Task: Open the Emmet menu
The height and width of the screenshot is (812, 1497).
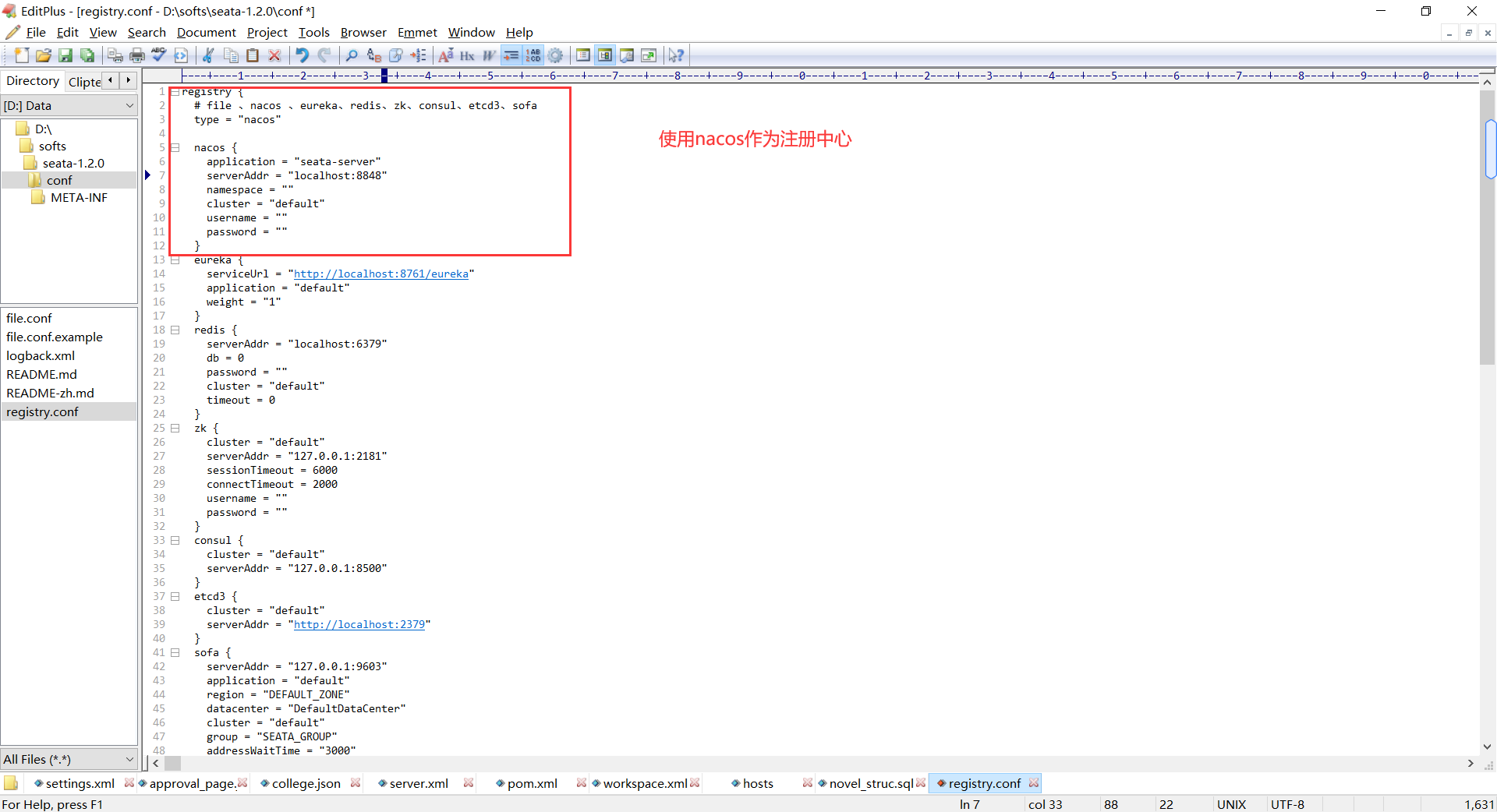Action: coord(417,33)
